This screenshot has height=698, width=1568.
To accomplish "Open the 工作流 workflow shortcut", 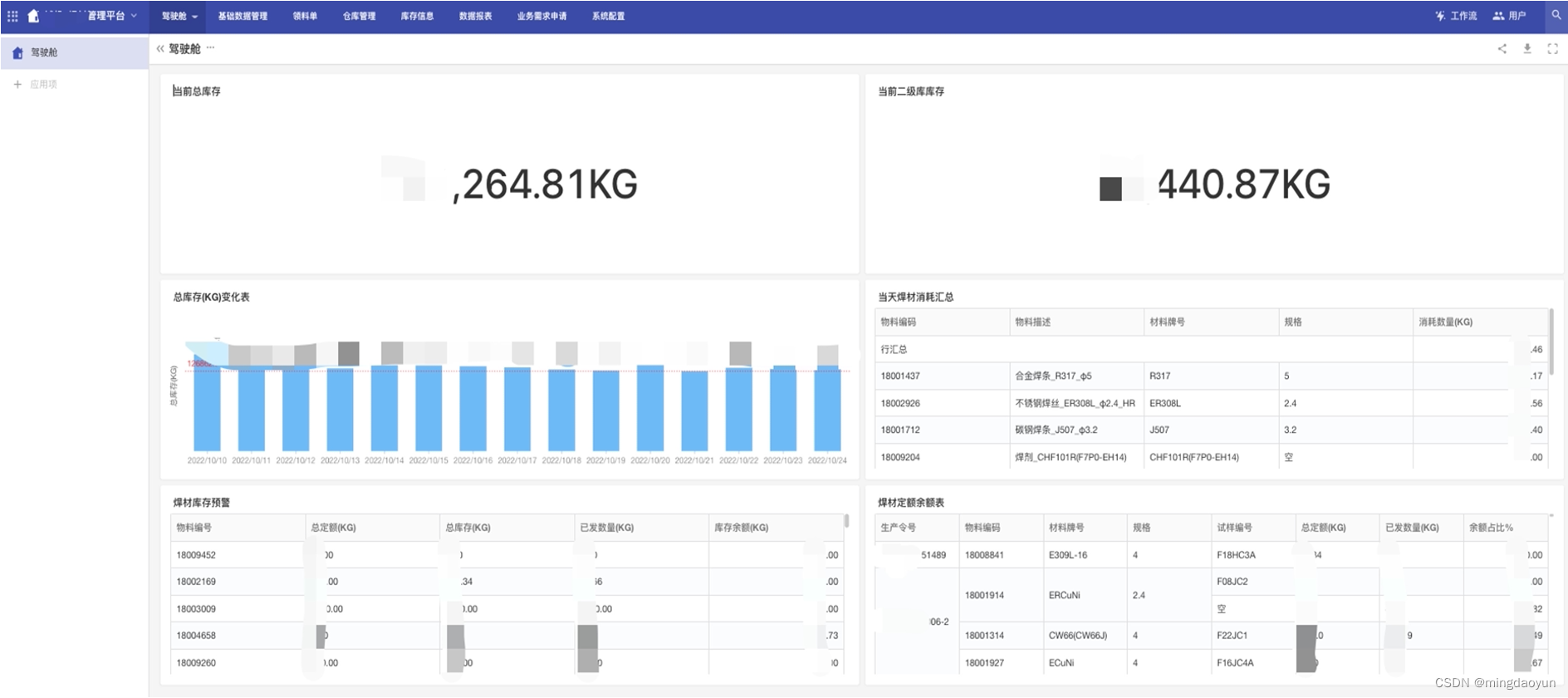I will pyautogui.click(x=1456, y=16).
